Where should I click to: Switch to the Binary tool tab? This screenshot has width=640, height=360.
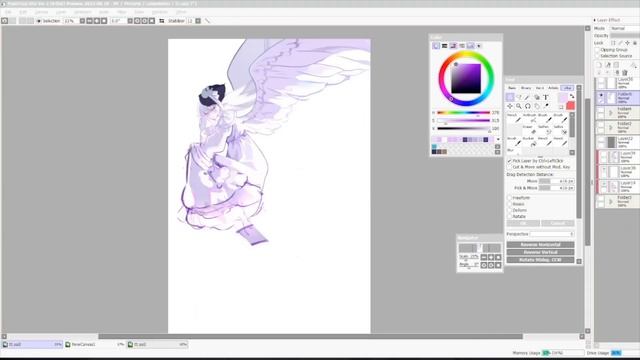(526, 88)
